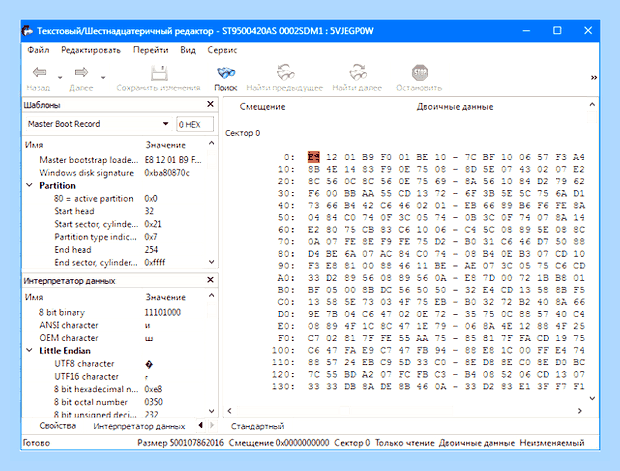Maximize the hex editor window

[557, 30]
